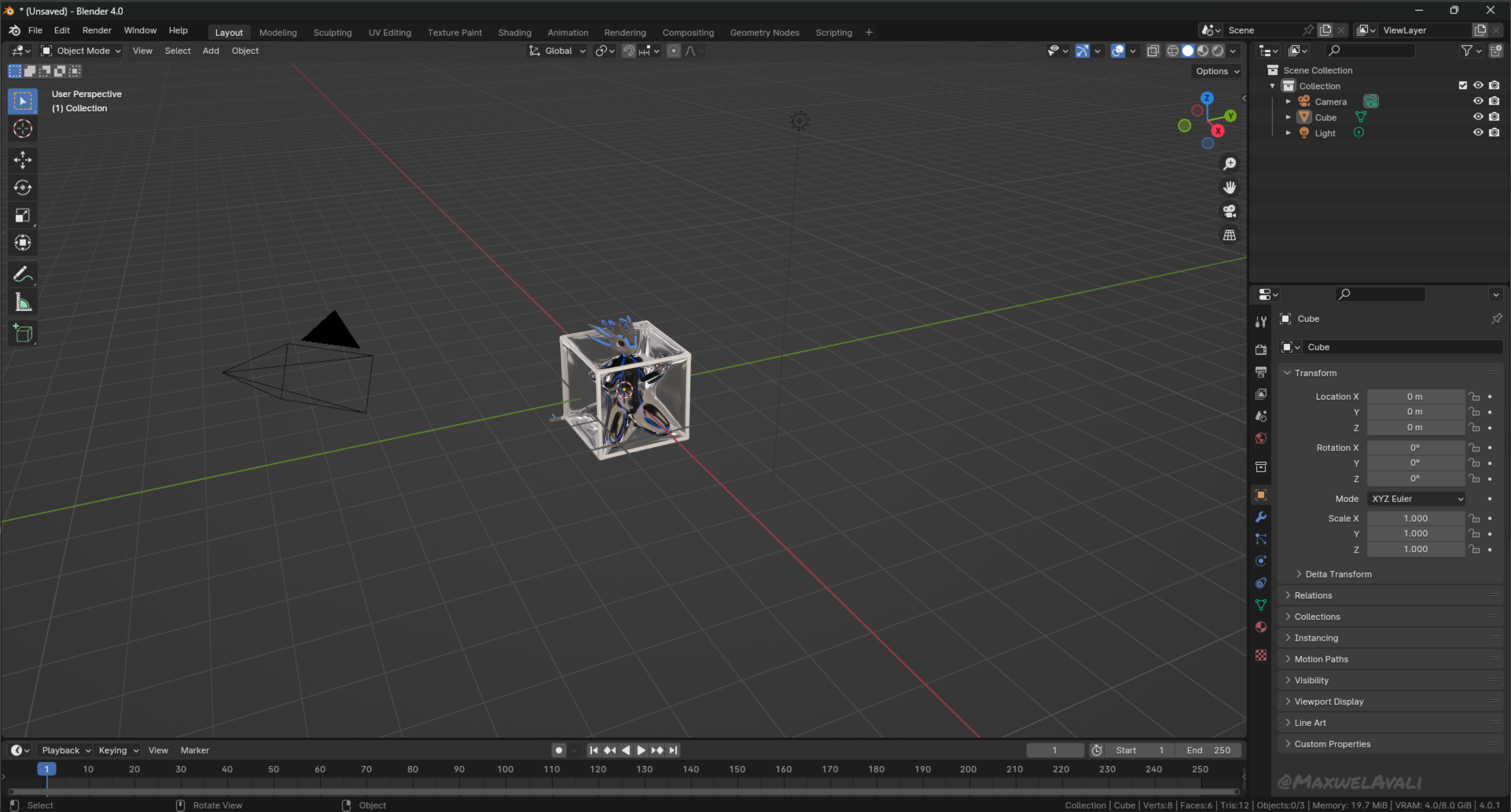
Task: Uncheck the Collection exclude checkbox
Action: point(1462,86)
